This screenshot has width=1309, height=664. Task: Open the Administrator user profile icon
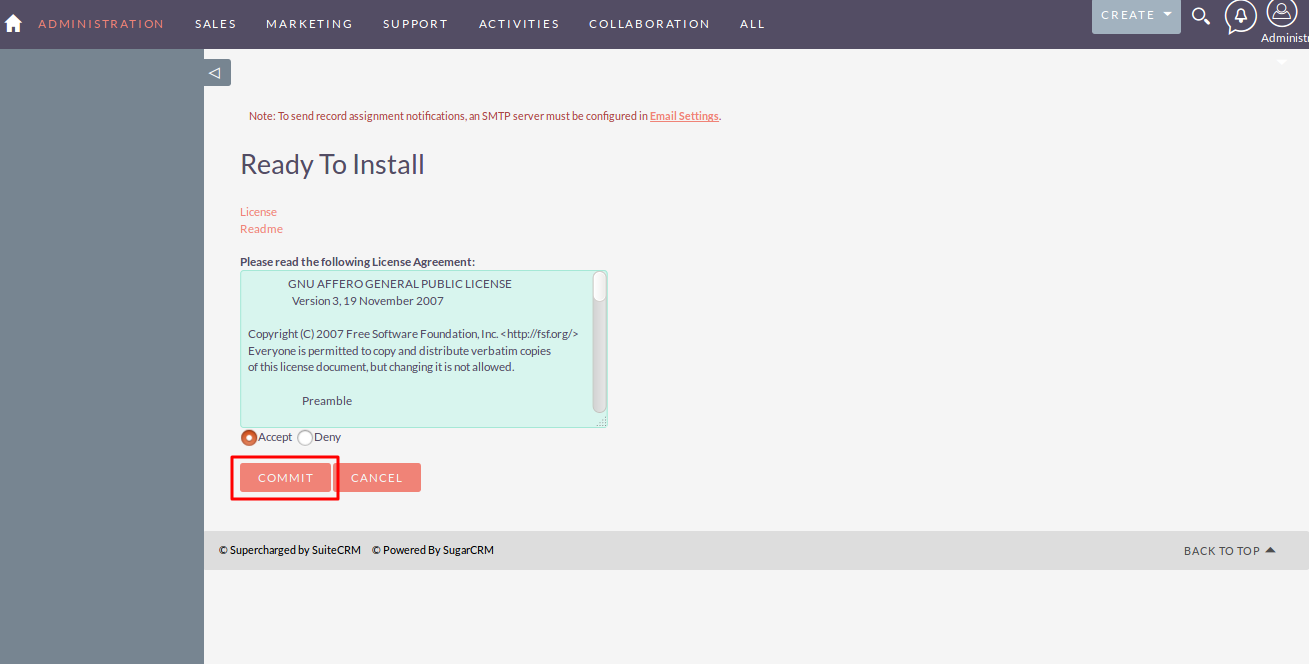(1282, 13)
